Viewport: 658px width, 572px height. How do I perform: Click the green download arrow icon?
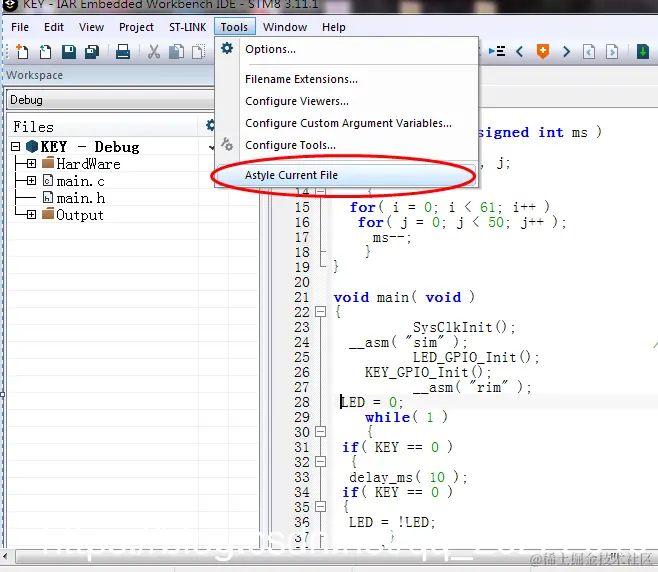point(642,52)
